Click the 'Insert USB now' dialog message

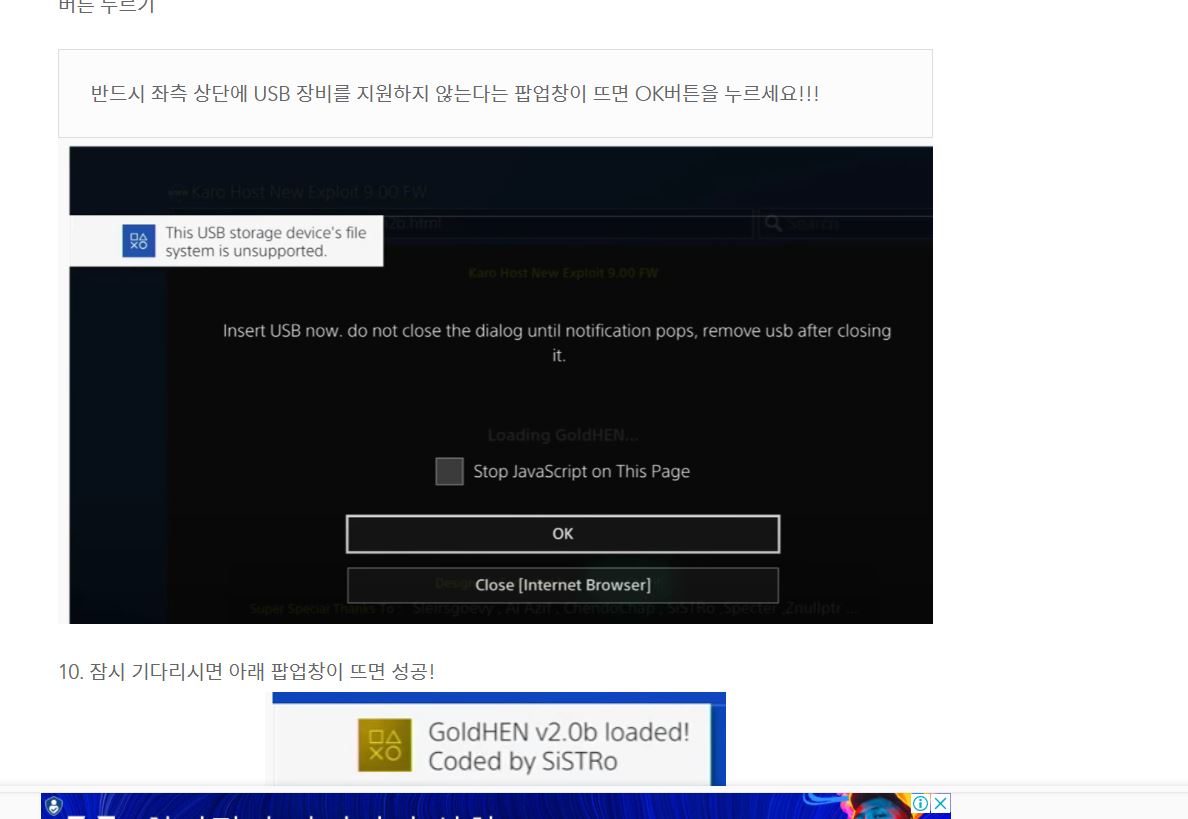coord(557,342)
